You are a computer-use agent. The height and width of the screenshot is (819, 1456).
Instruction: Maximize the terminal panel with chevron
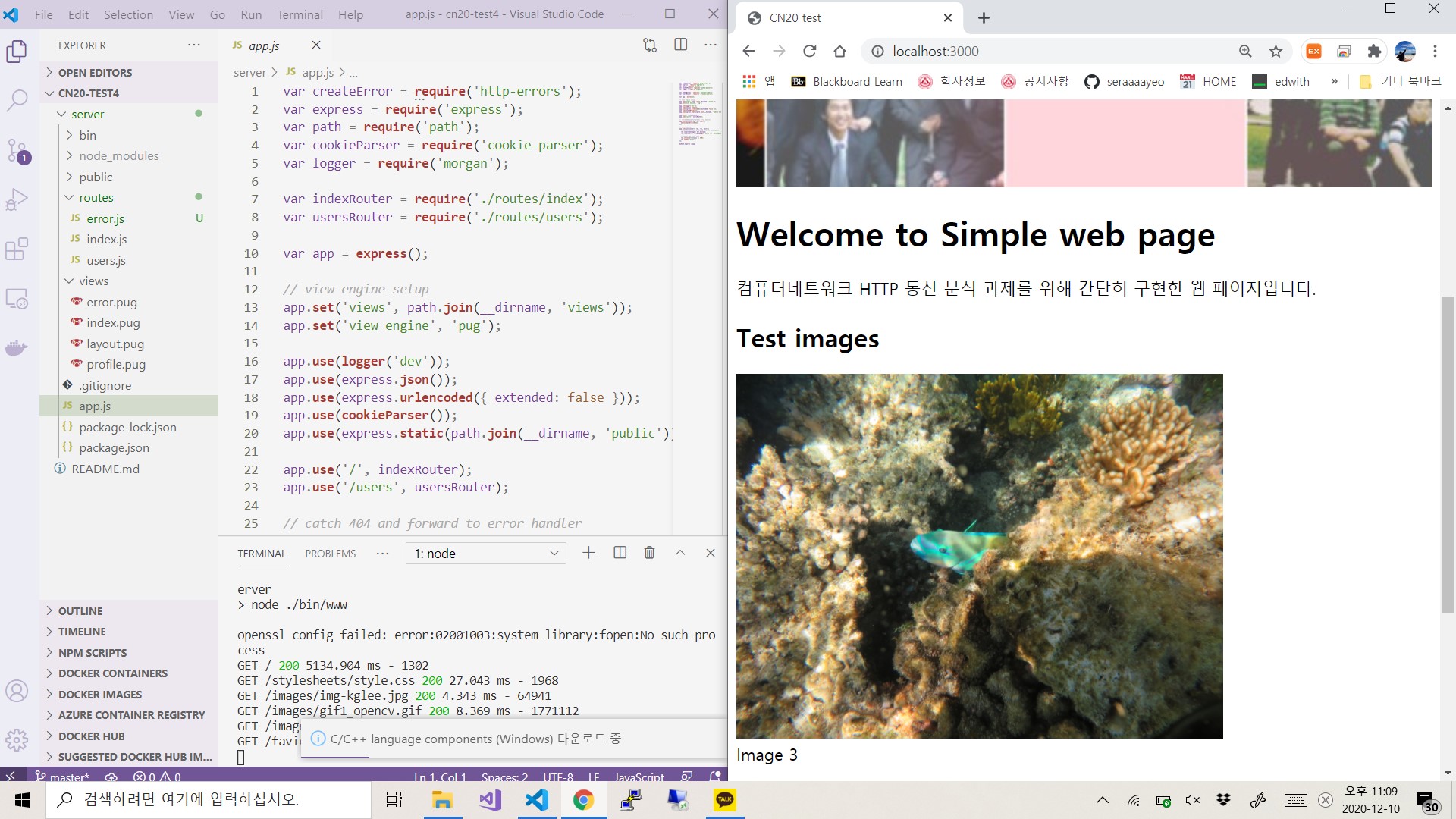[x=680, y=553]
